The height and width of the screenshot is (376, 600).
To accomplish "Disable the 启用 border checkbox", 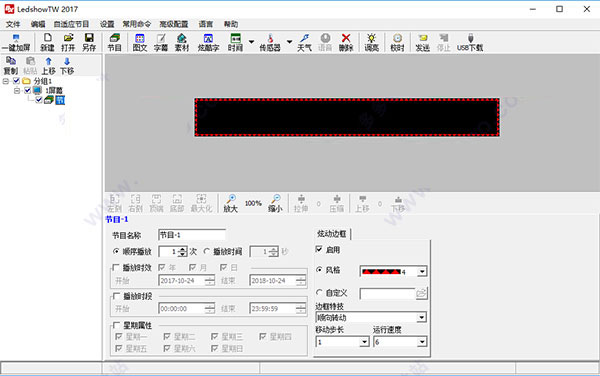I will pyautogui.click(x=319, y=249).
